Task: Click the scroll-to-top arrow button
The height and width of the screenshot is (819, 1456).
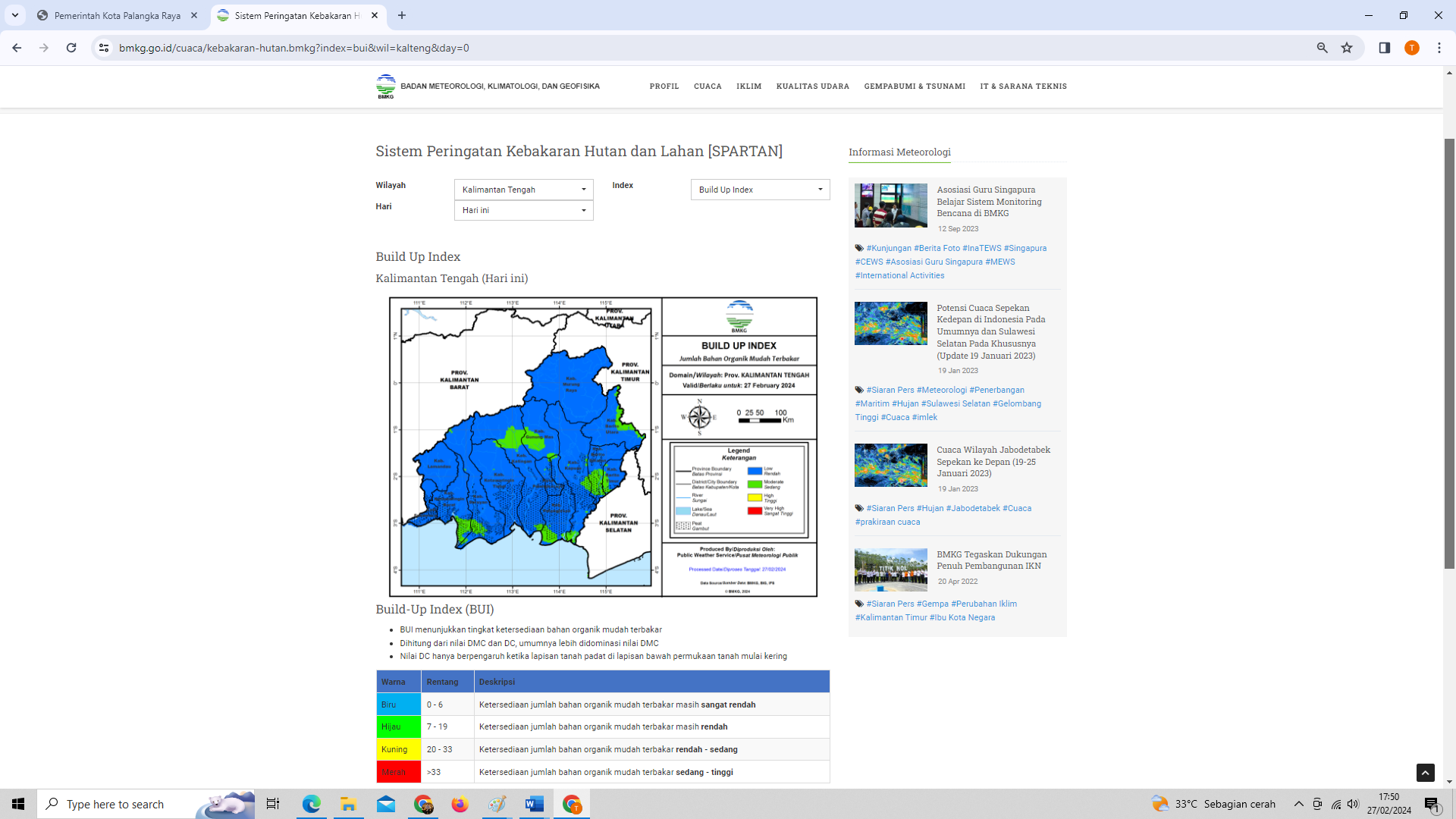Action: [x=1426, y=773]
